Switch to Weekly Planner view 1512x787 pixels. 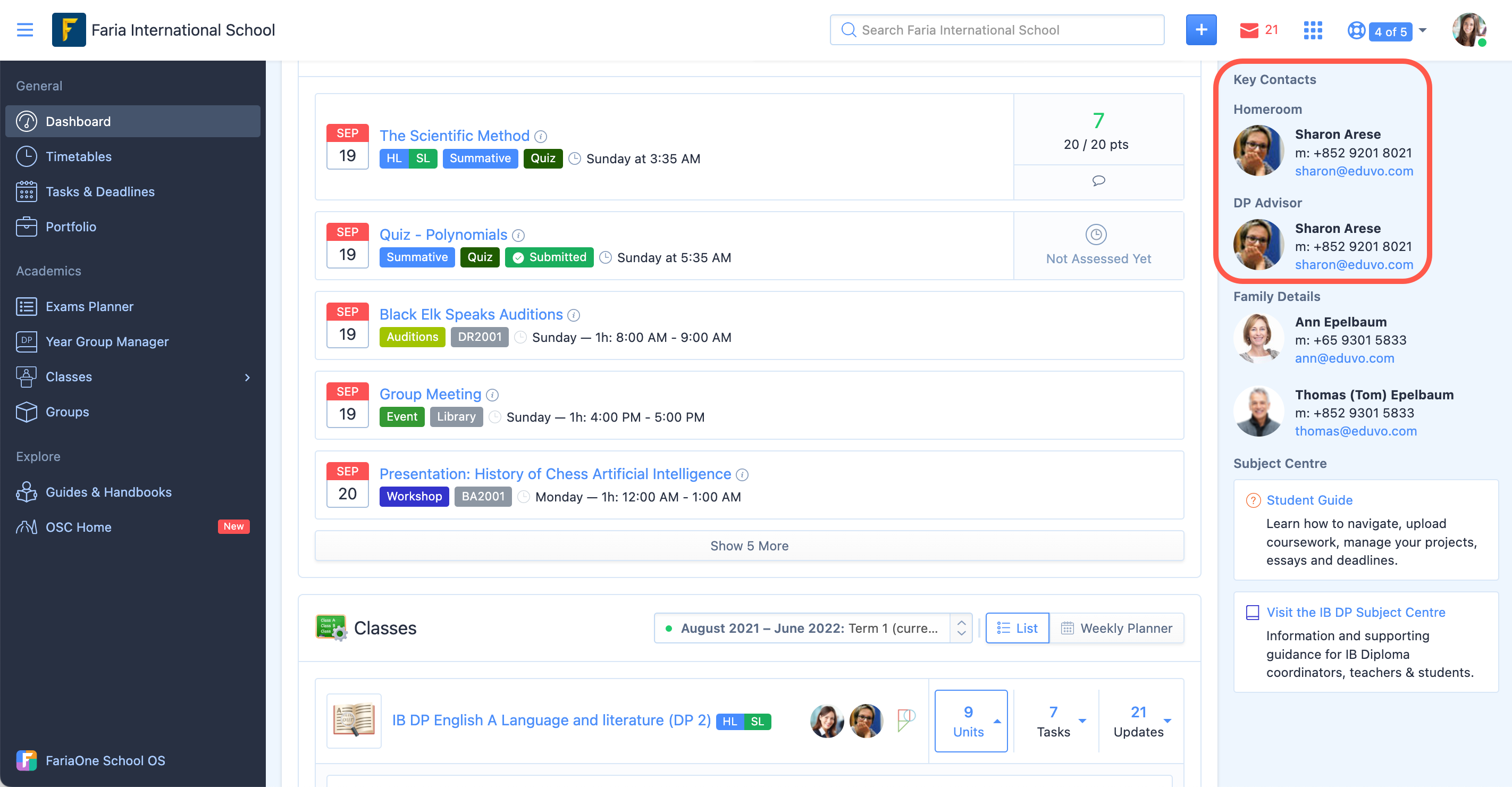coord(1116,628)
